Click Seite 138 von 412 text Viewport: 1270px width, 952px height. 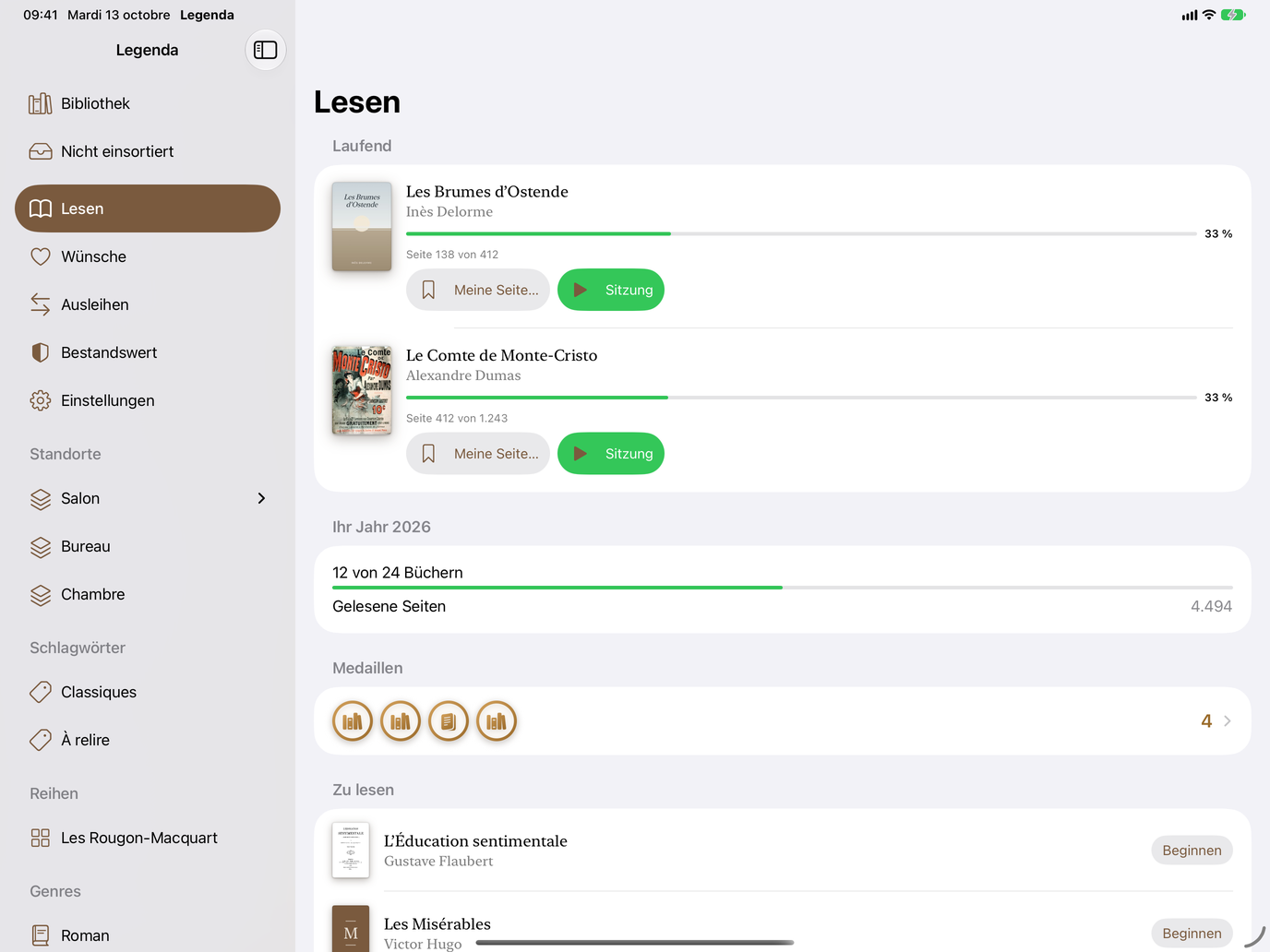pyautogui.click(x=452, y=255)
